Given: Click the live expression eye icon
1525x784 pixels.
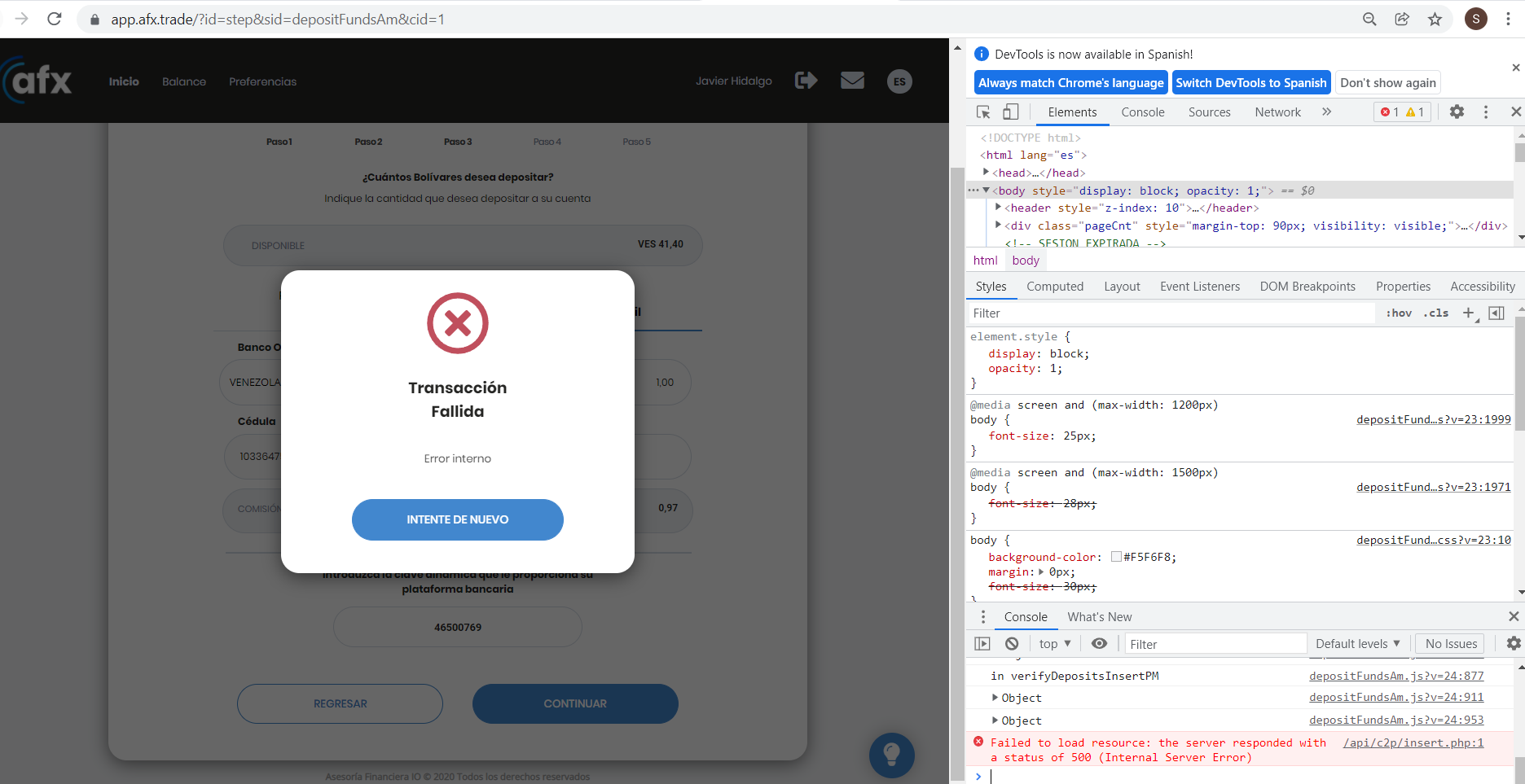Looking at the screenshot, I should tap(1099, 644).
